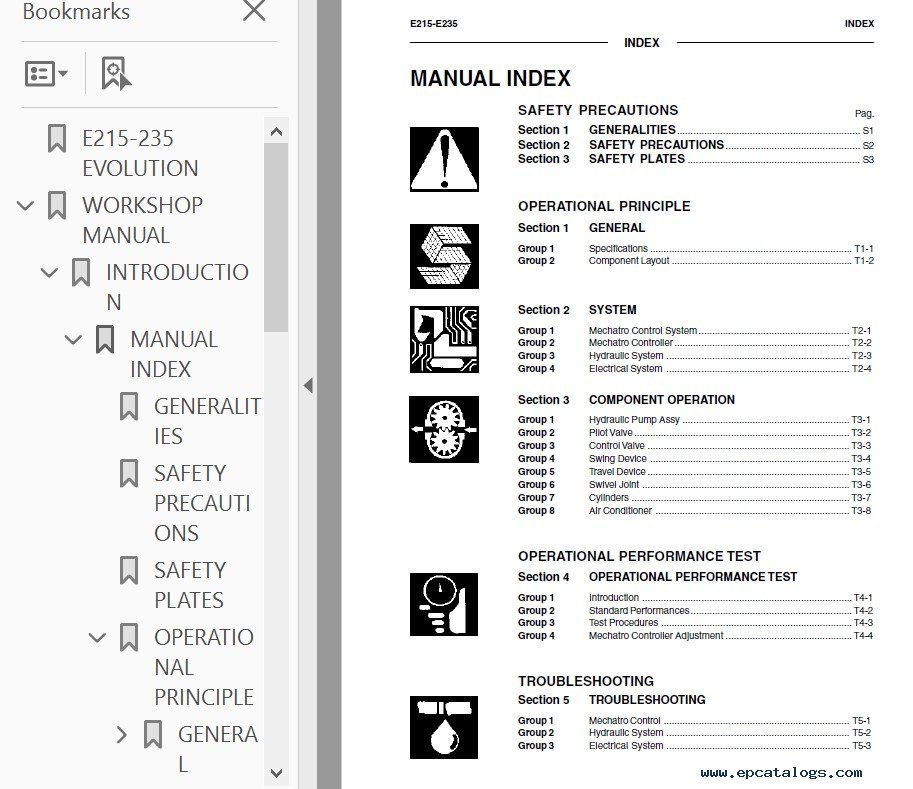Image resolution: width=913 pixels, height=789 pixels.
Task: Open index entry SAFETY PRECAUTIONS page S2
Action: 696,145
